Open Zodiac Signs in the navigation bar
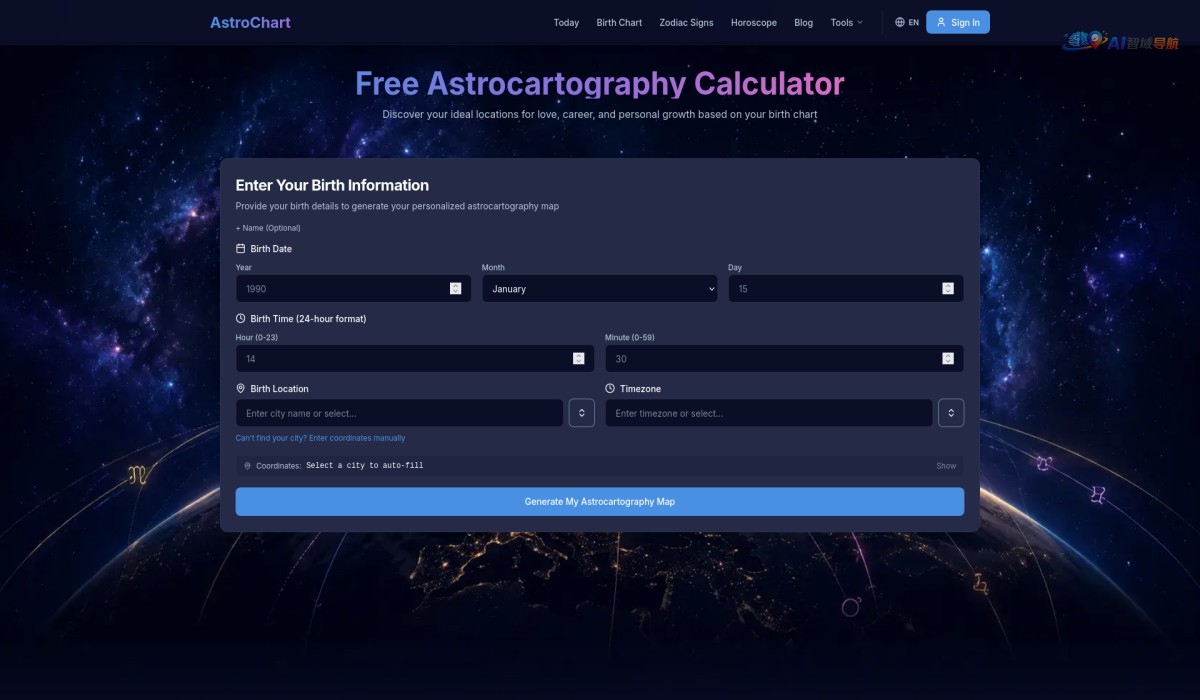This screenshot has height=700, width=1200. click(686, 22)
